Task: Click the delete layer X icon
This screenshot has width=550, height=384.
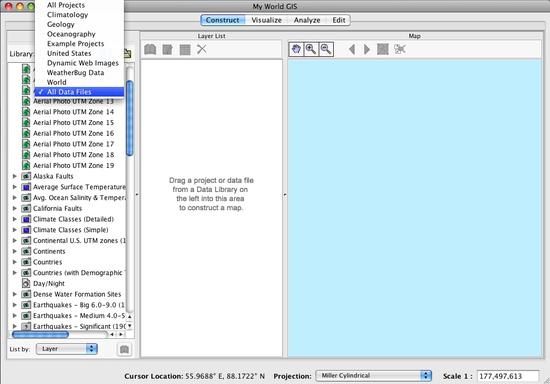Action: tap(202, 49)
